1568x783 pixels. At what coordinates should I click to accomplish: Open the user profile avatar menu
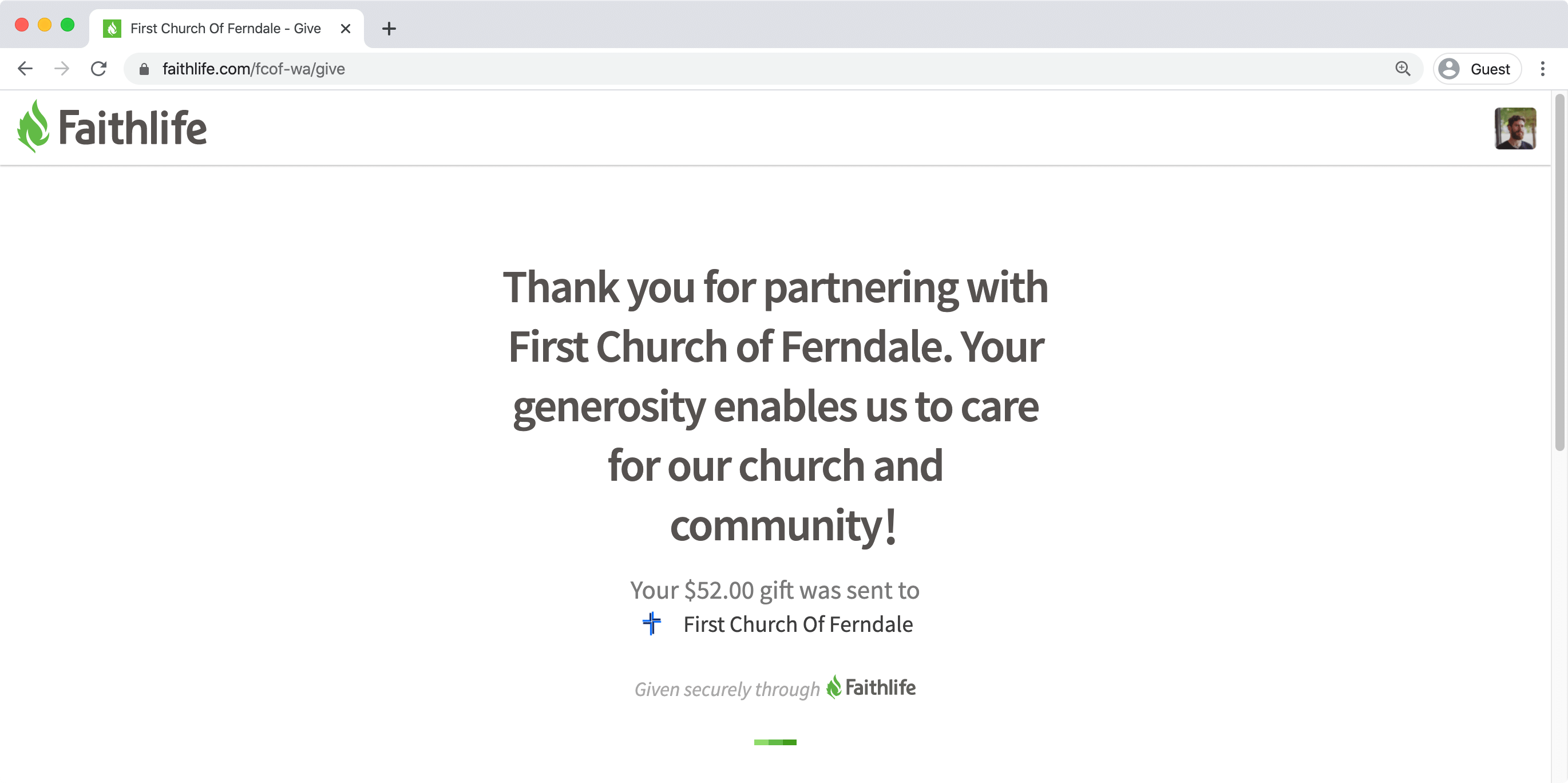[1514, 128]
